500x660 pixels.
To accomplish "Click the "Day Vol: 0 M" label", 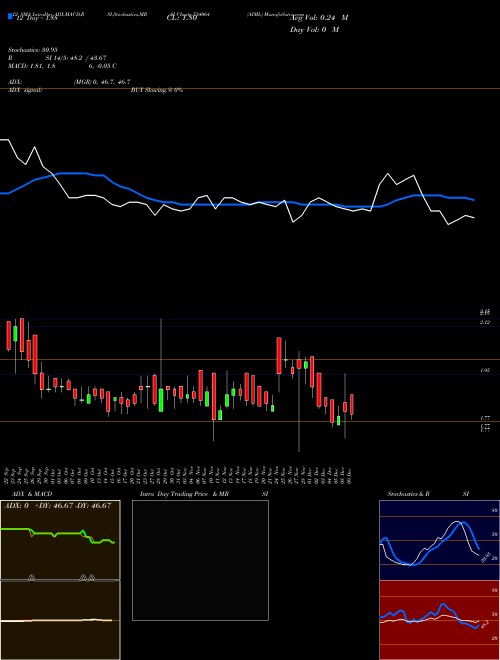I will pos(314,30).
